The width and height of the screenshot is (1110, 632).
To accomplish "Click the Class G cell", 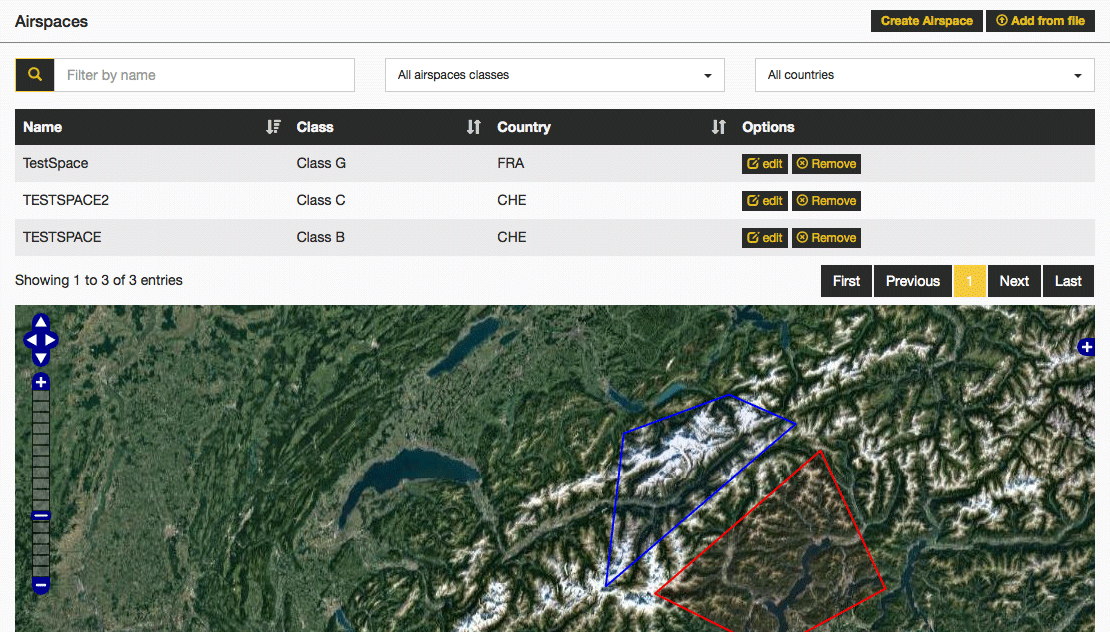I will pos(321,163).
